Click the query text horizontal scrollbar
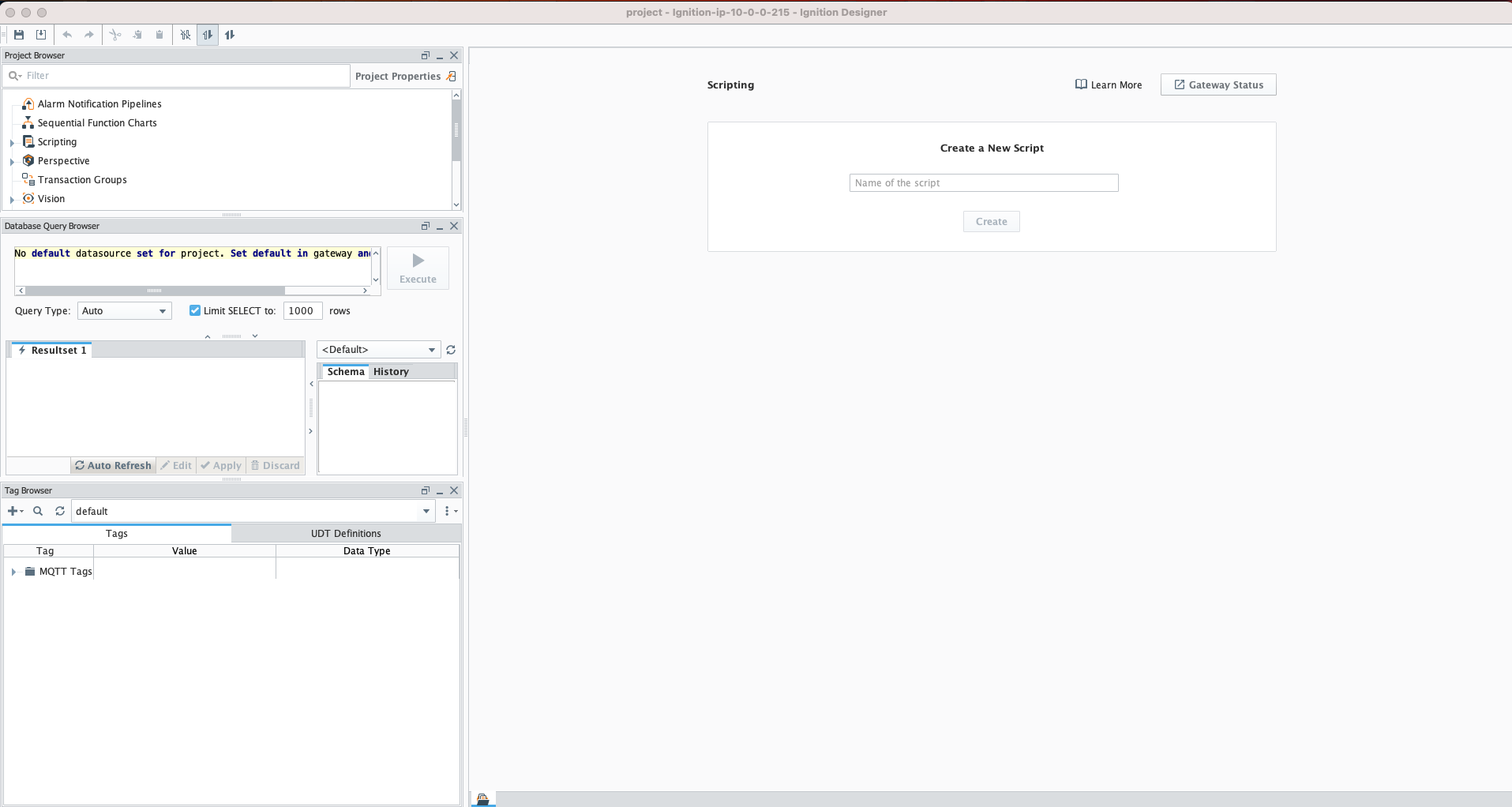Image resolution: width=1512 pixels, height=807 pixels. point(154,291)
